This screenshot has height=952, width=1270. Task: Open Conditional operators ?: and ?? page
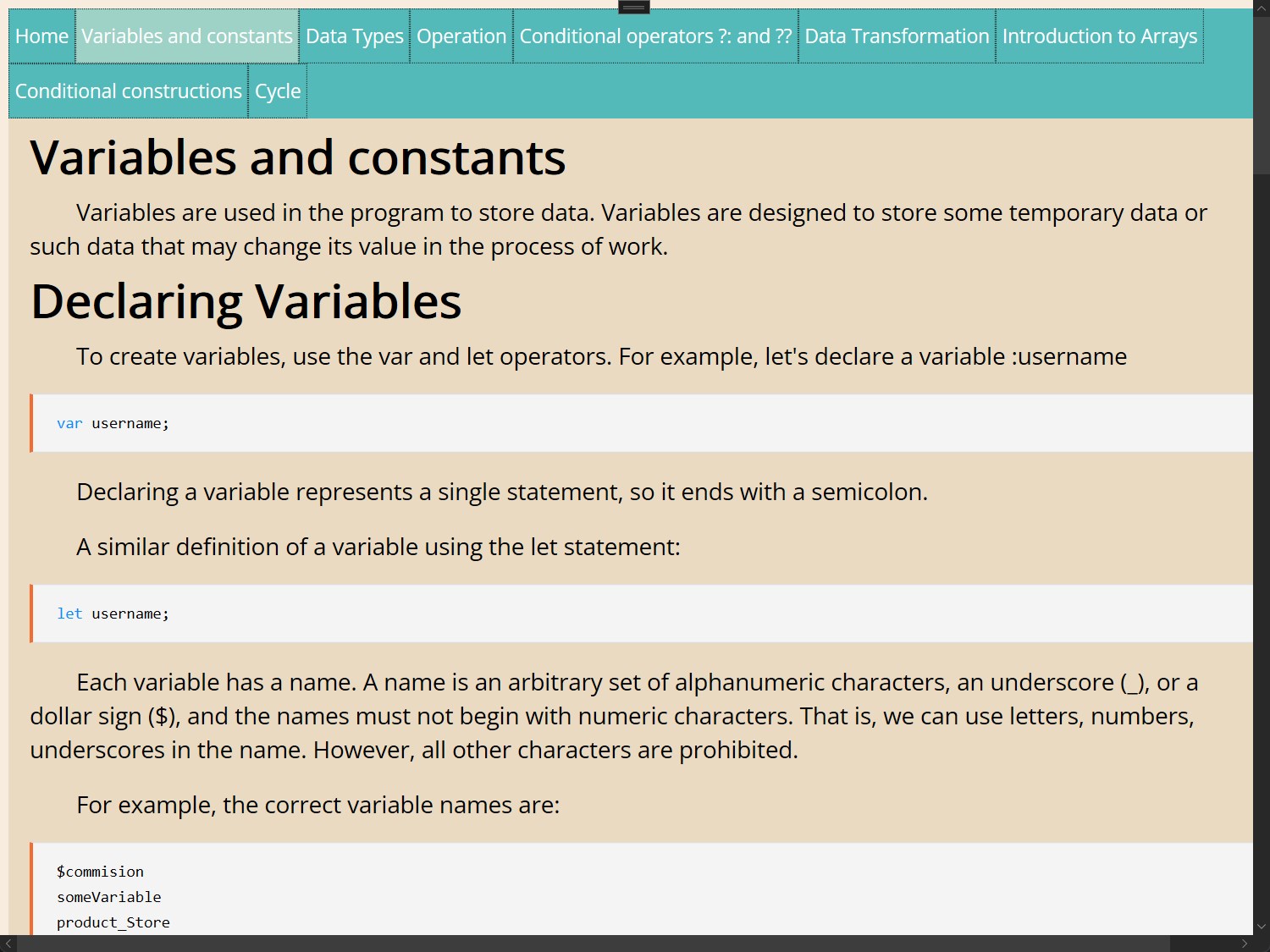coord(655,36)
